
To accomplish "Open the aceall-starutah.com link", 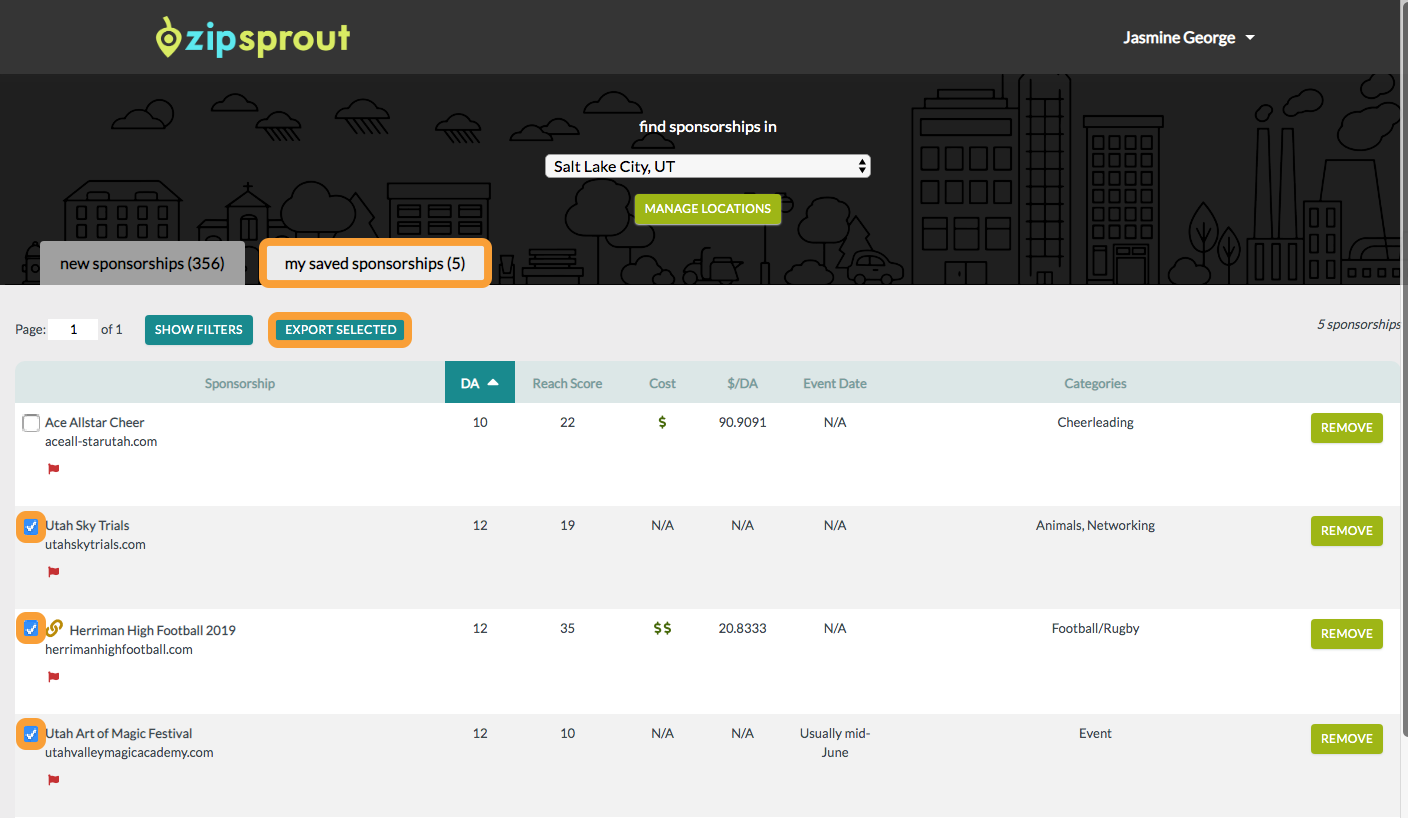I will 101,442.
